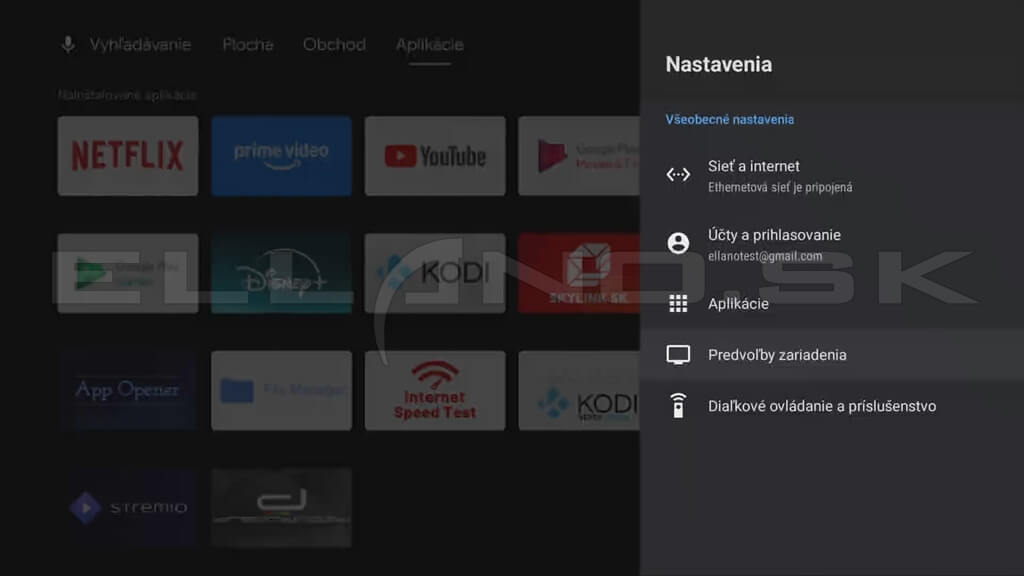Open the YouTube app tile
This screenshot has width=1024, height=576.
435,155
